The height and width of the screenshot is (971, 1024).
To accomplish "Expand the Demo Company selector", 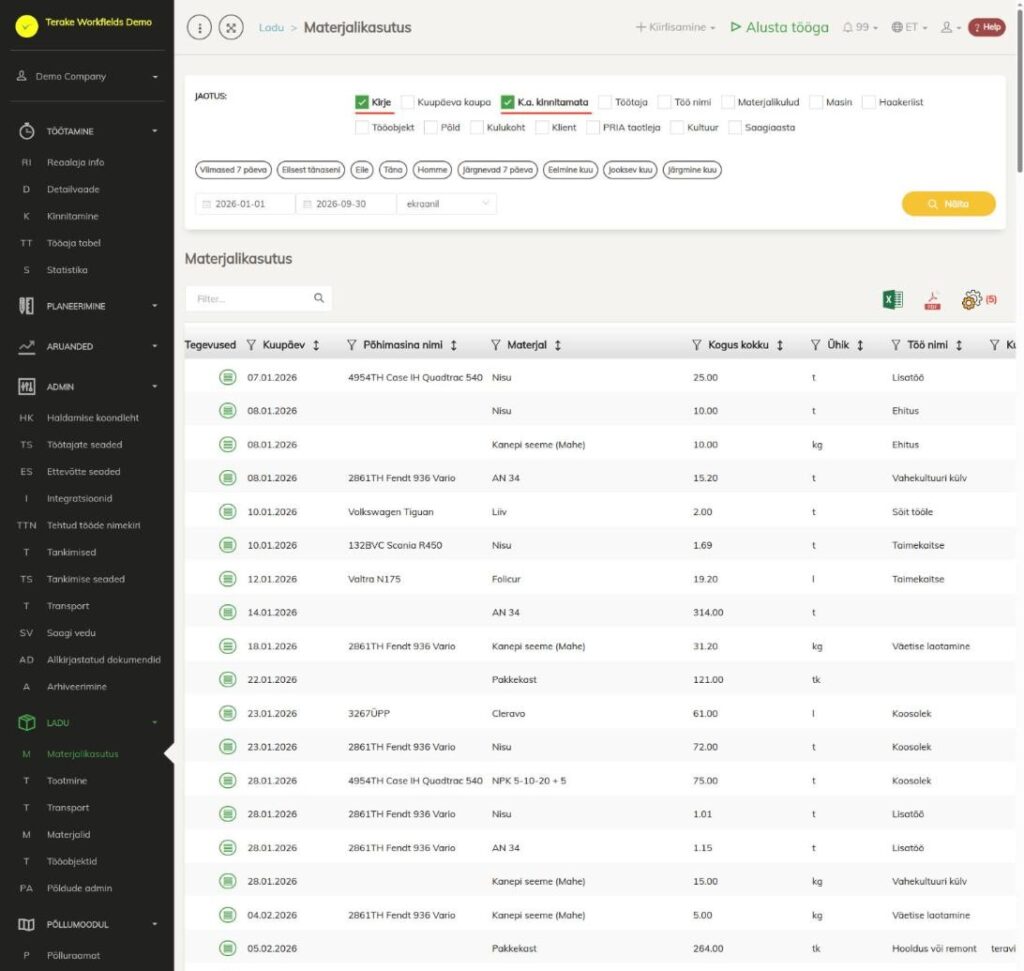I will tap(88, 76).
